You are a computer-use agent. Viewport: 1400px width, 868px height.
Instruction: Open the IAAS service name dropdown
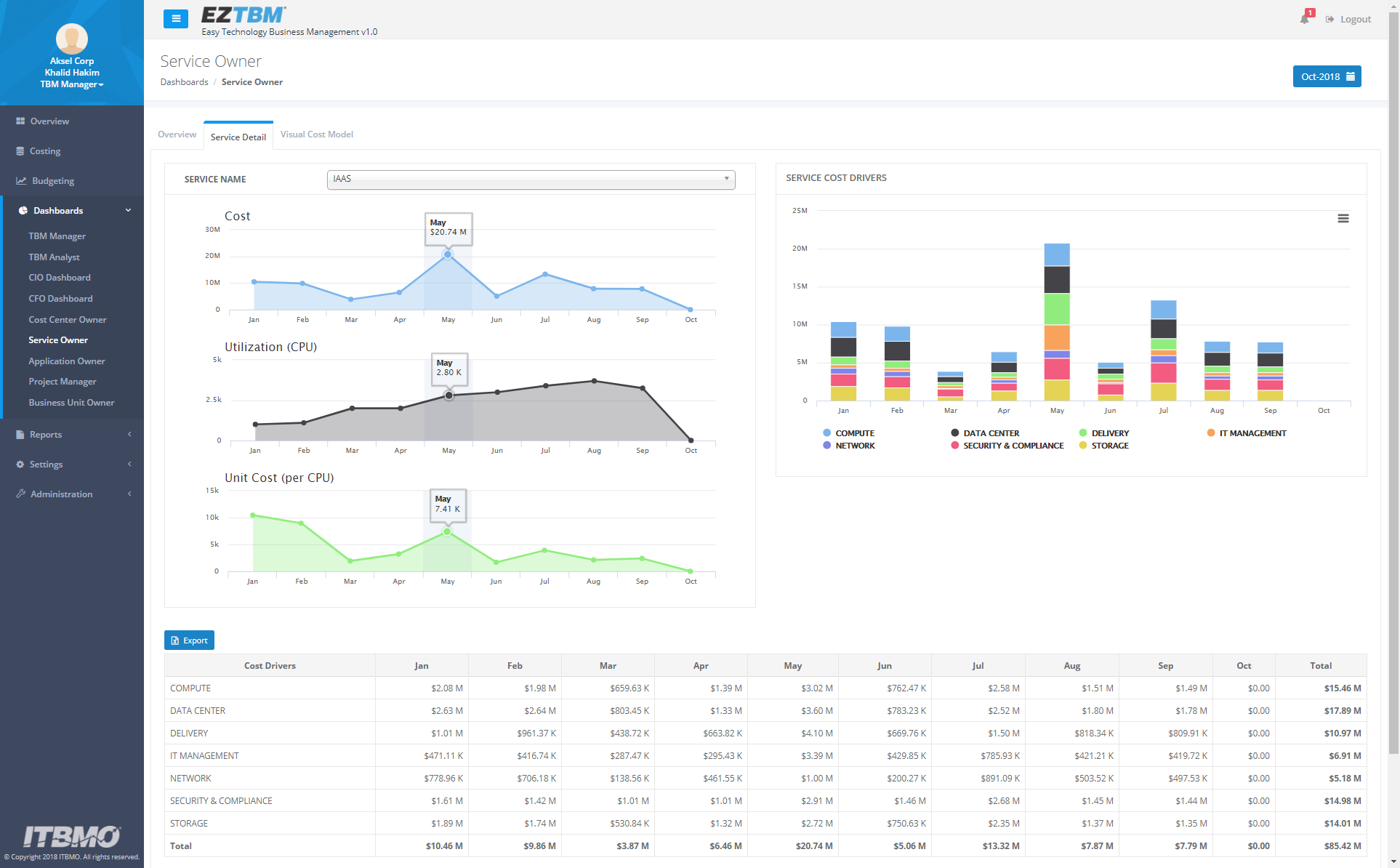531,180
